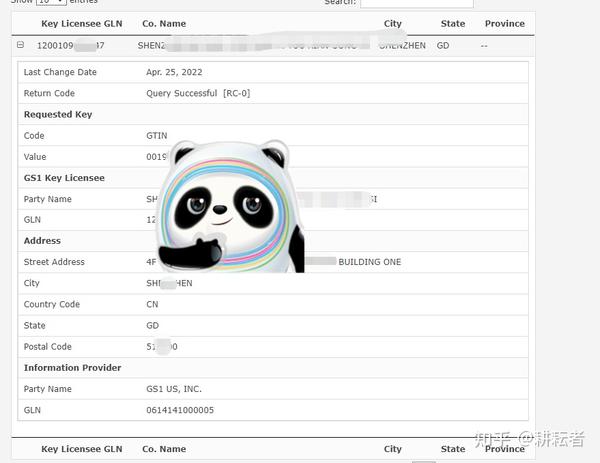Click country code value 'CN'
This screenshot has height=463, width=600.
point(152,305)
